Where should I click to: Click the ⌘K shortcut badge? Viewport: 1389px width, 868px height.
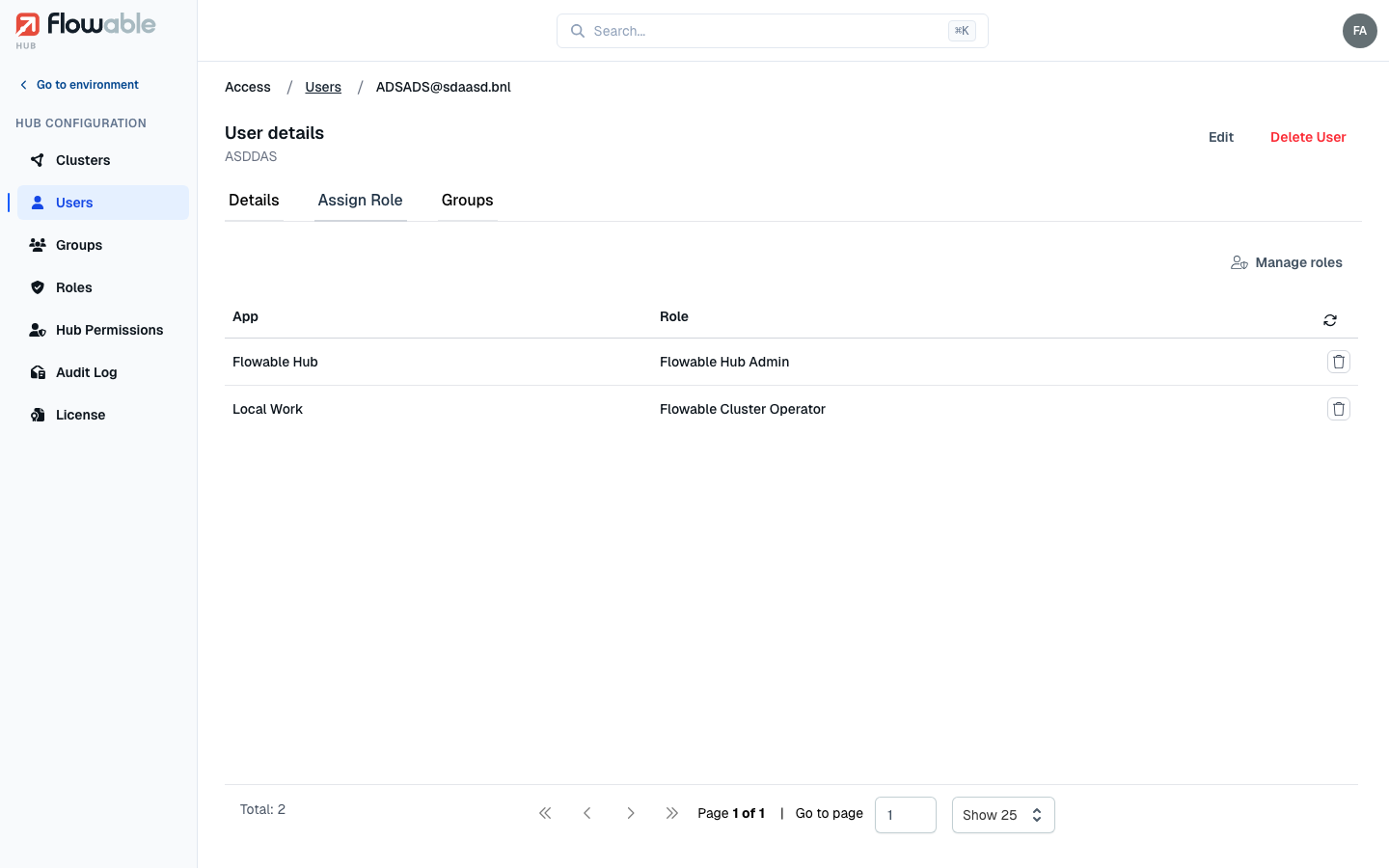pyautogui.click(x=962, y=31)
